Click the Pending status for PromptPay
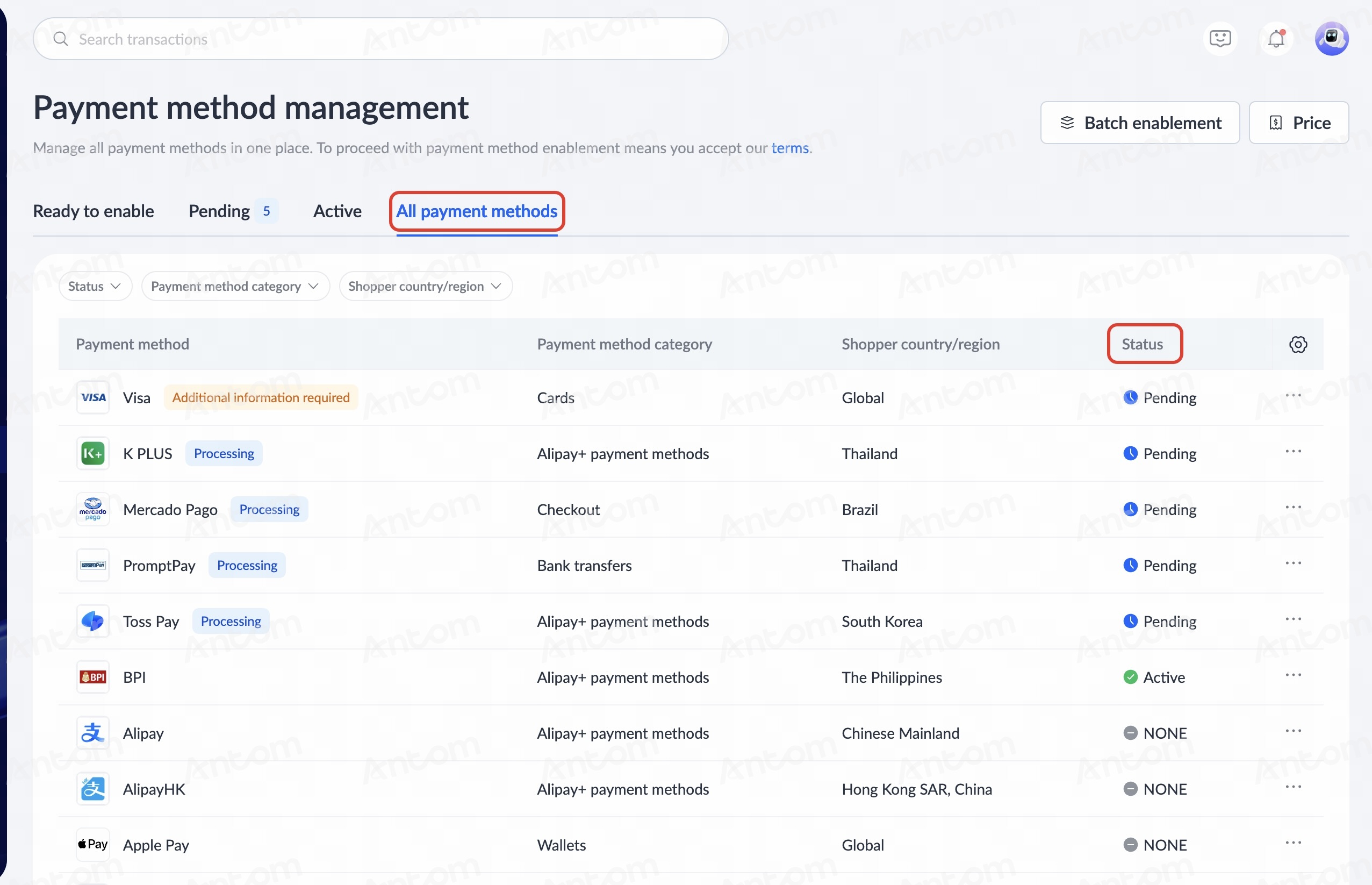The width and height of the screenshot is (1372, 885). [x=1160, y=566]
